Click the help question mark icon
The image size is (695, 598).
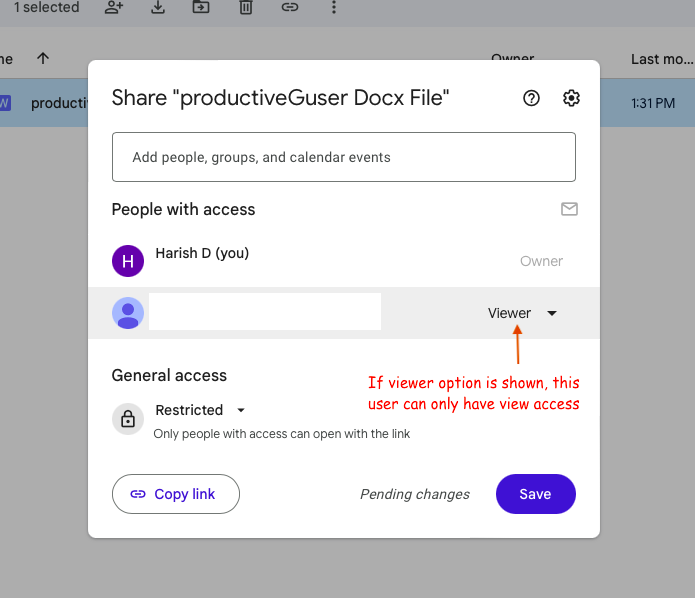[x=532, y=98]
